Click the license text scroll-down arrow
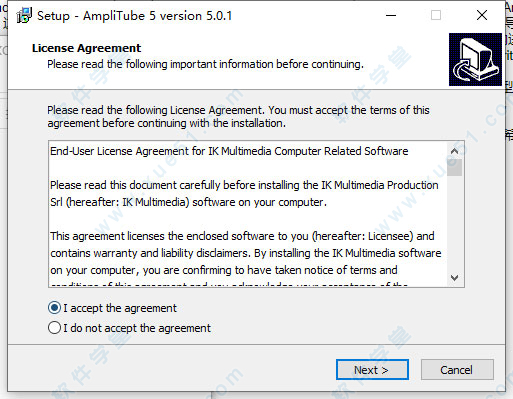This screenshot has height=399, width=513. point(454,277)
